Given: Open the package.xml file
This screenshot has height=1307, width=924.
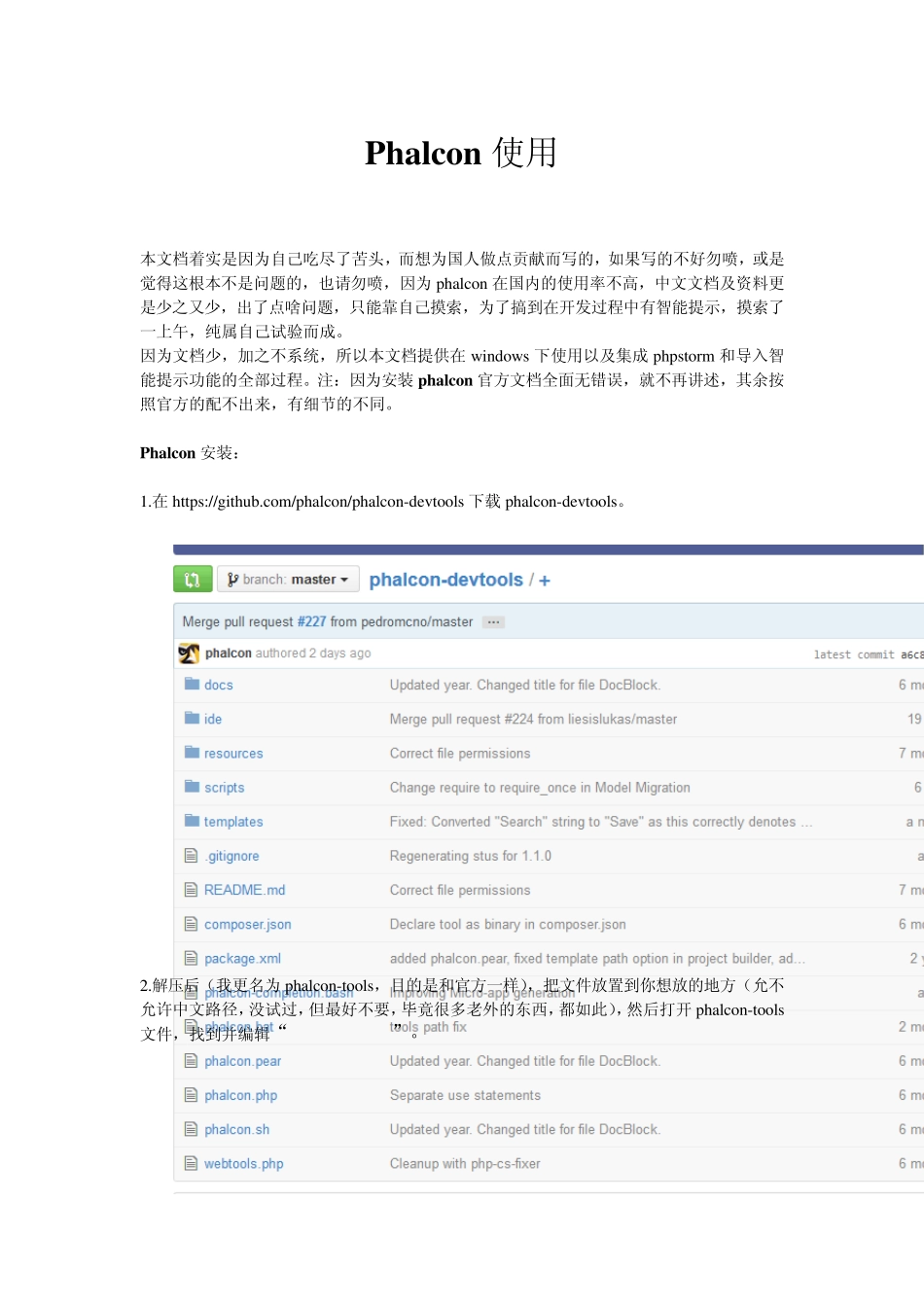Looking at the screenshot, I should pyautogui.click(x=243, y=959).
